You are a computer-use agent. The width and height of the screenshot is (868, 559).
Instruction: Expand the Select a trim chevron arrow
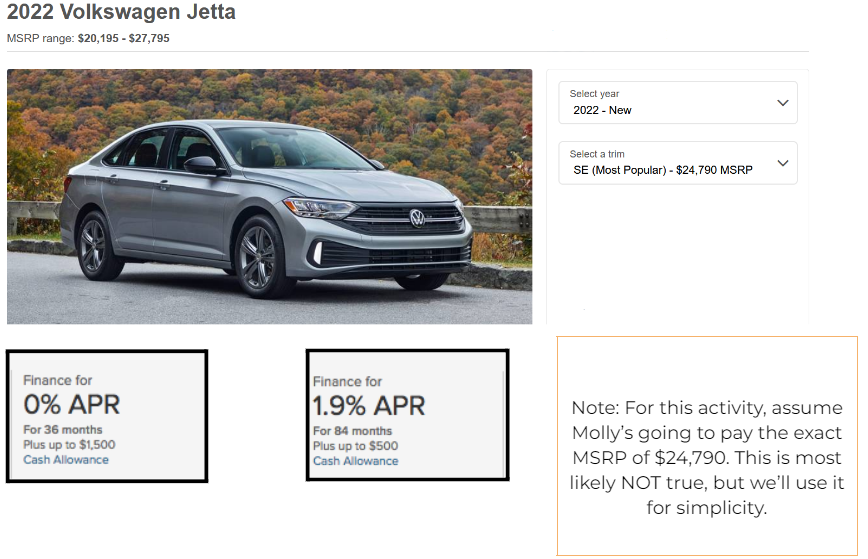click(x=782, y=162)
